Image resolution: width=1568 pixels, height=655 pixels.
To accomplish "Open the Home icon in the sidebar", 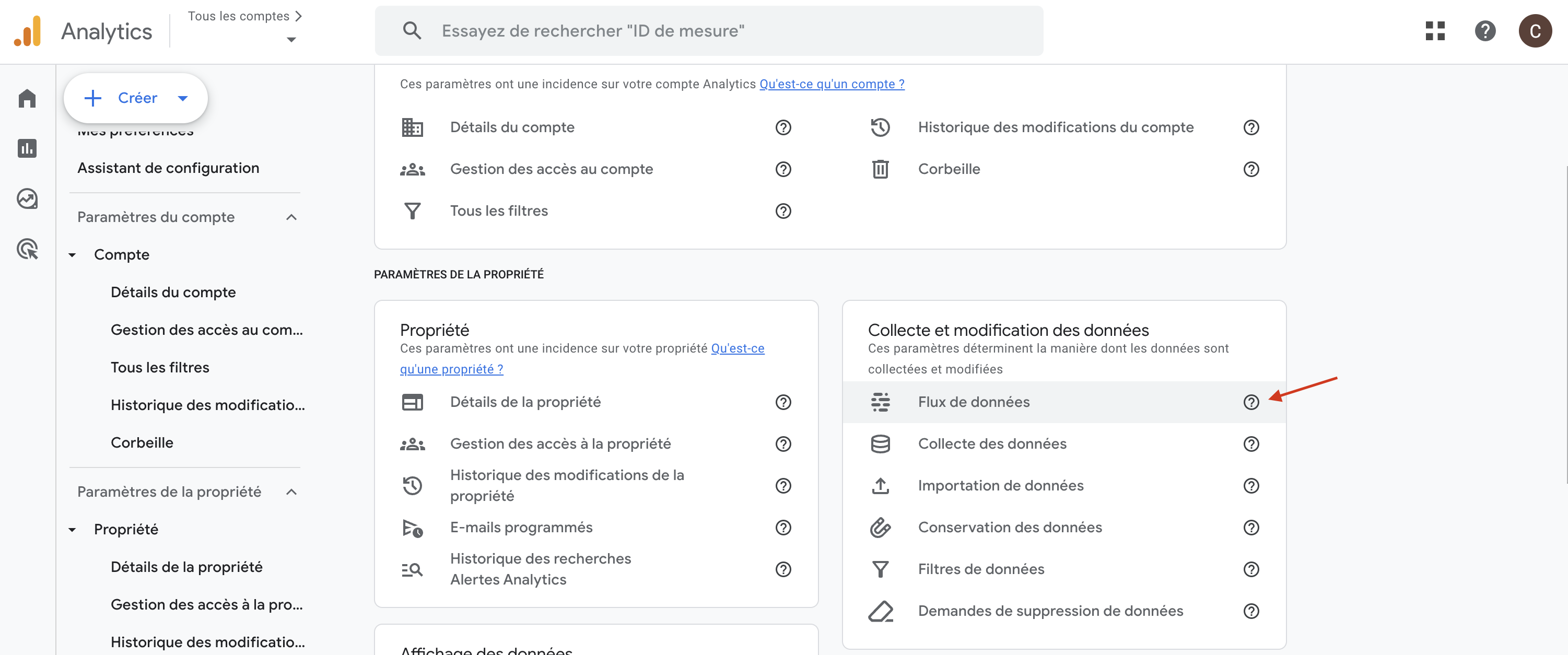I will click(27, 98).
